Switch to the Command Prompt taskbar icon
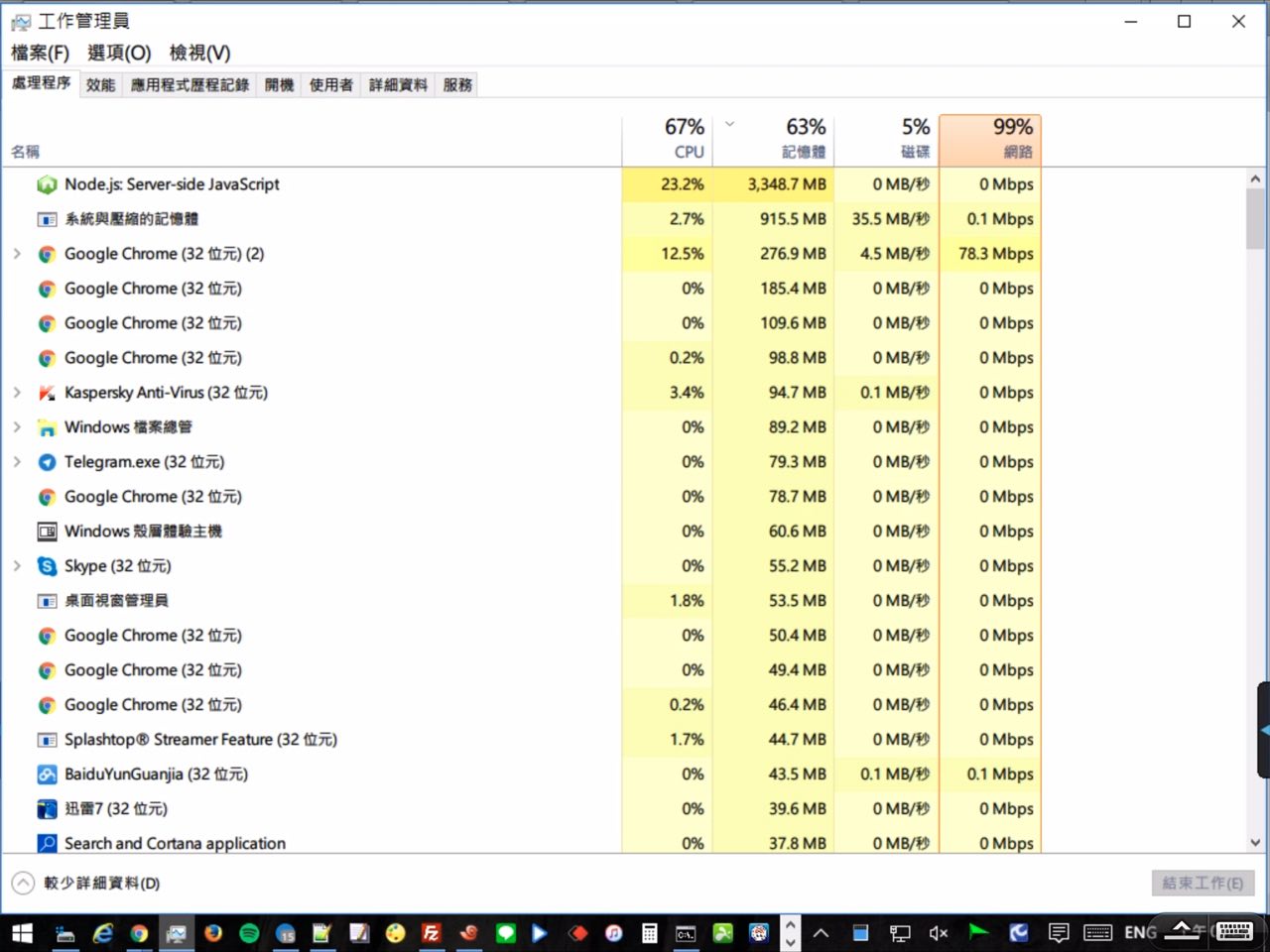Screen dimensions: 1270x952 coord(686,933)
